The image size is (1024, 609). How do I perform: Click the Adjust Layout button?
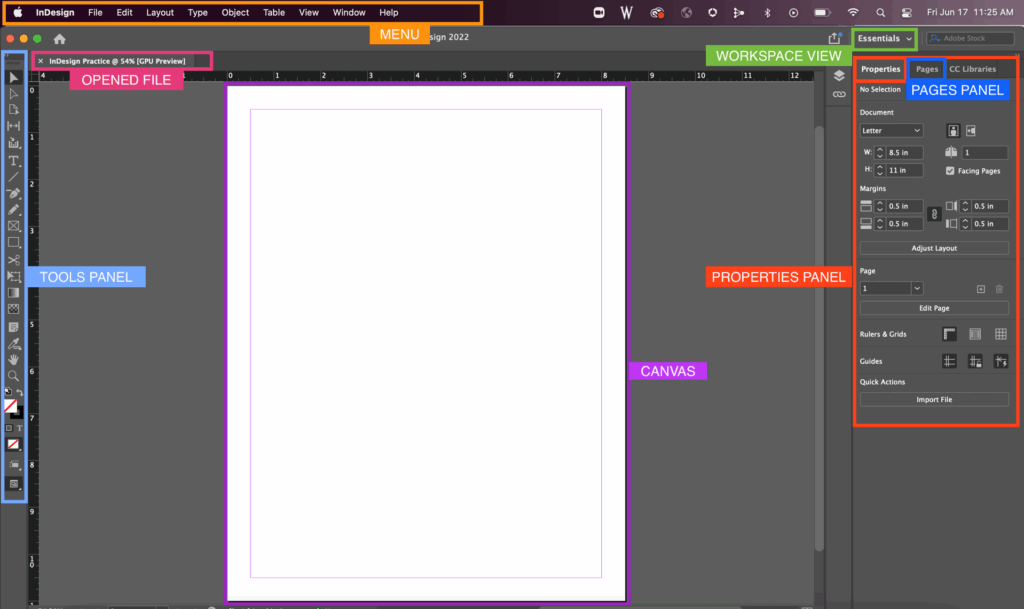click(x=934, y=247)
